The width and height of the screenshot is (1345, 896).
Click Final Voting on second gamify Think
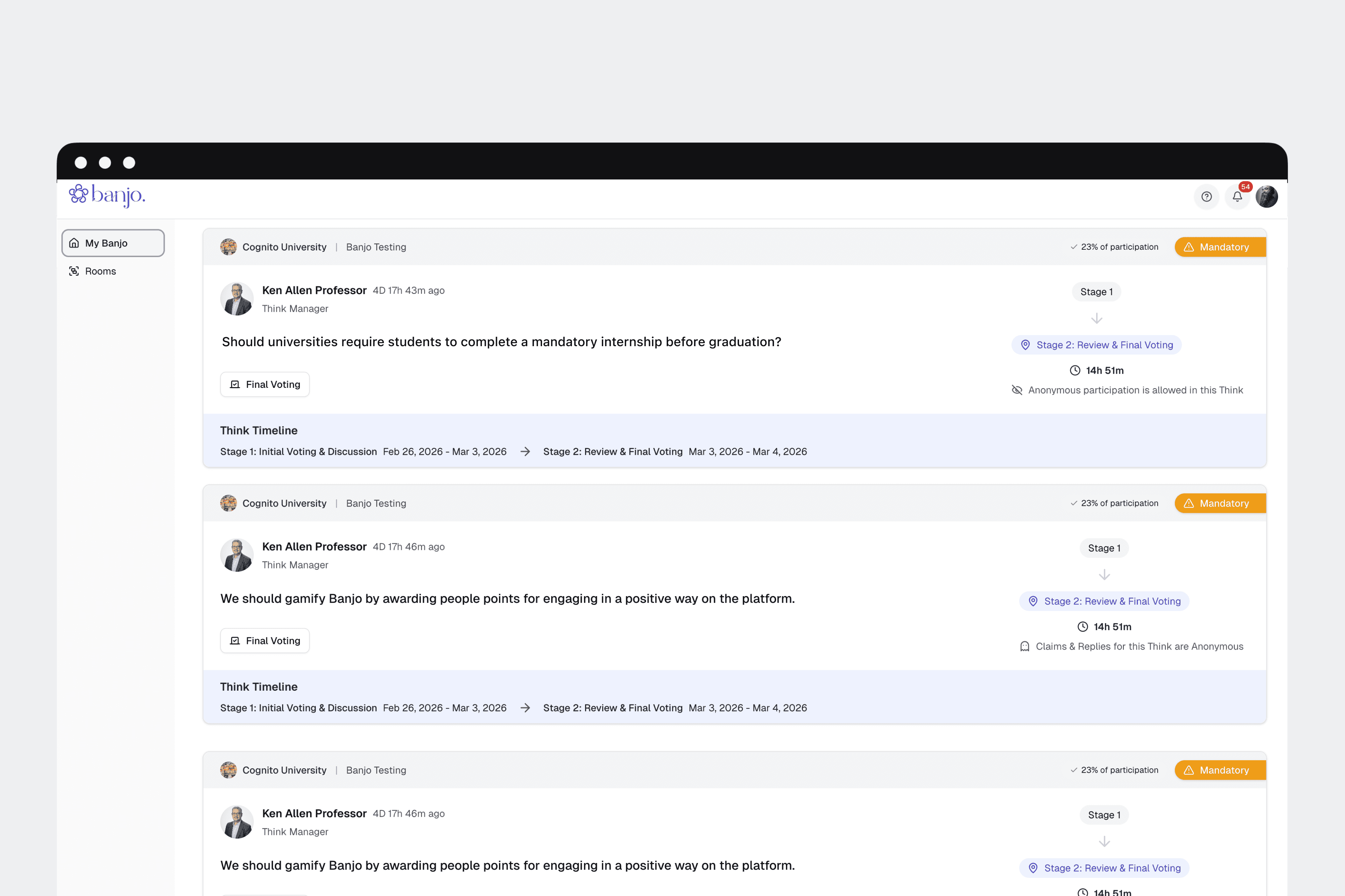pos(265,641)
